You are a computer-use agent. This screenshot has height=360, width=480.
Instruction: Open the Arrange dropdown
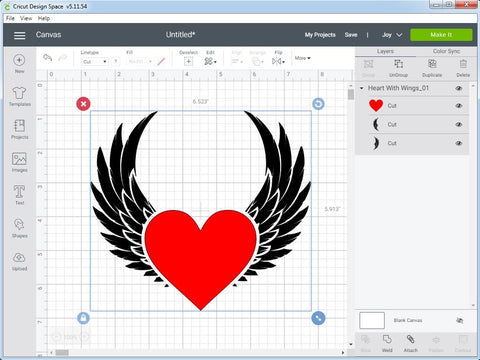tap(257, 61)
